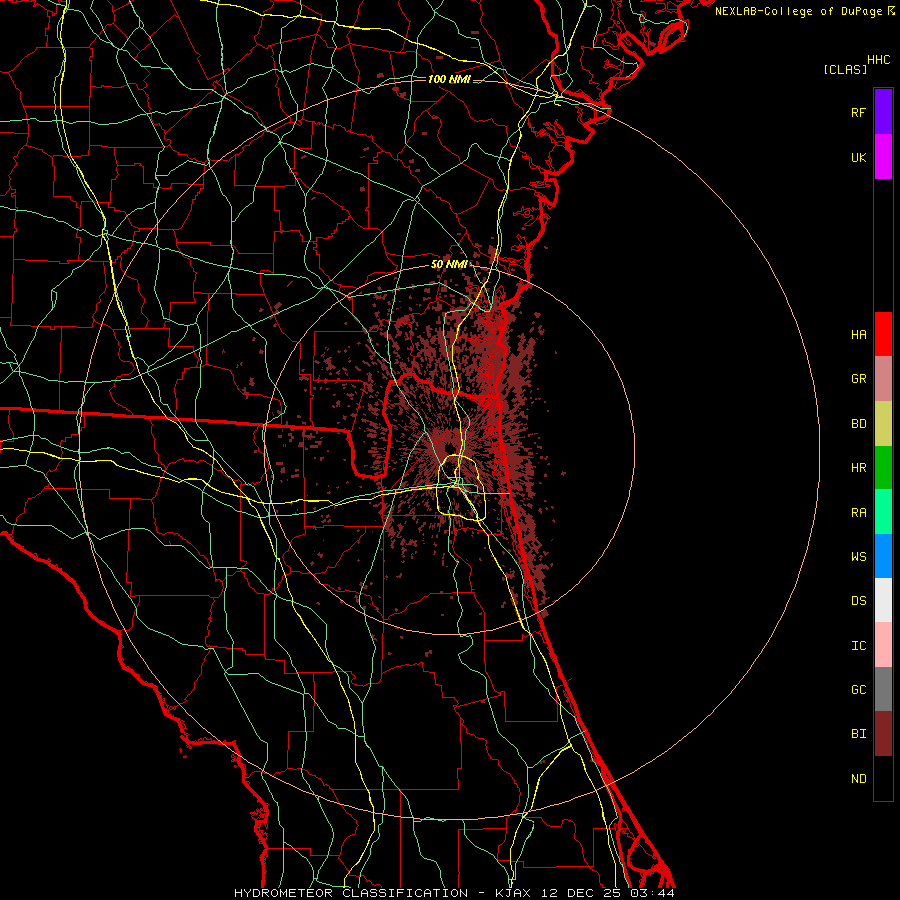
Task: Click the BD legend label
Action: [x=858, y=424]
